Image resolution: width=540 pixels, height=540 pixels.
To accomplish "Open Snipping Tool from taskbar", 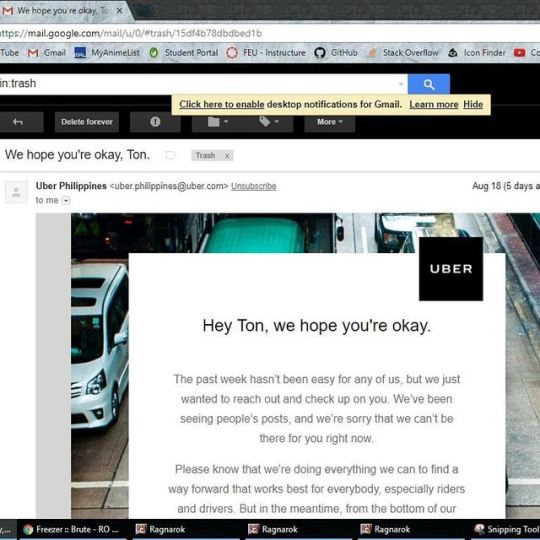I will pos(506,529).
